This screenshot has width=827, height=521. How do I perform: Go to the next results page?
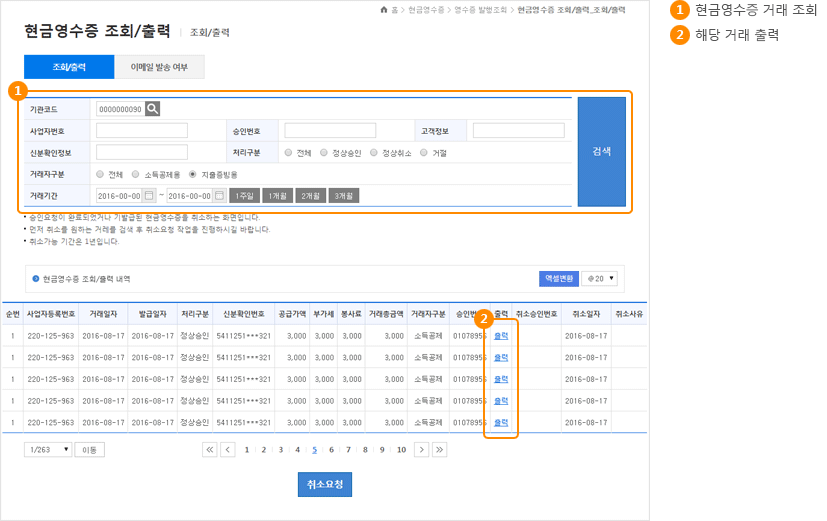[421, 450]
